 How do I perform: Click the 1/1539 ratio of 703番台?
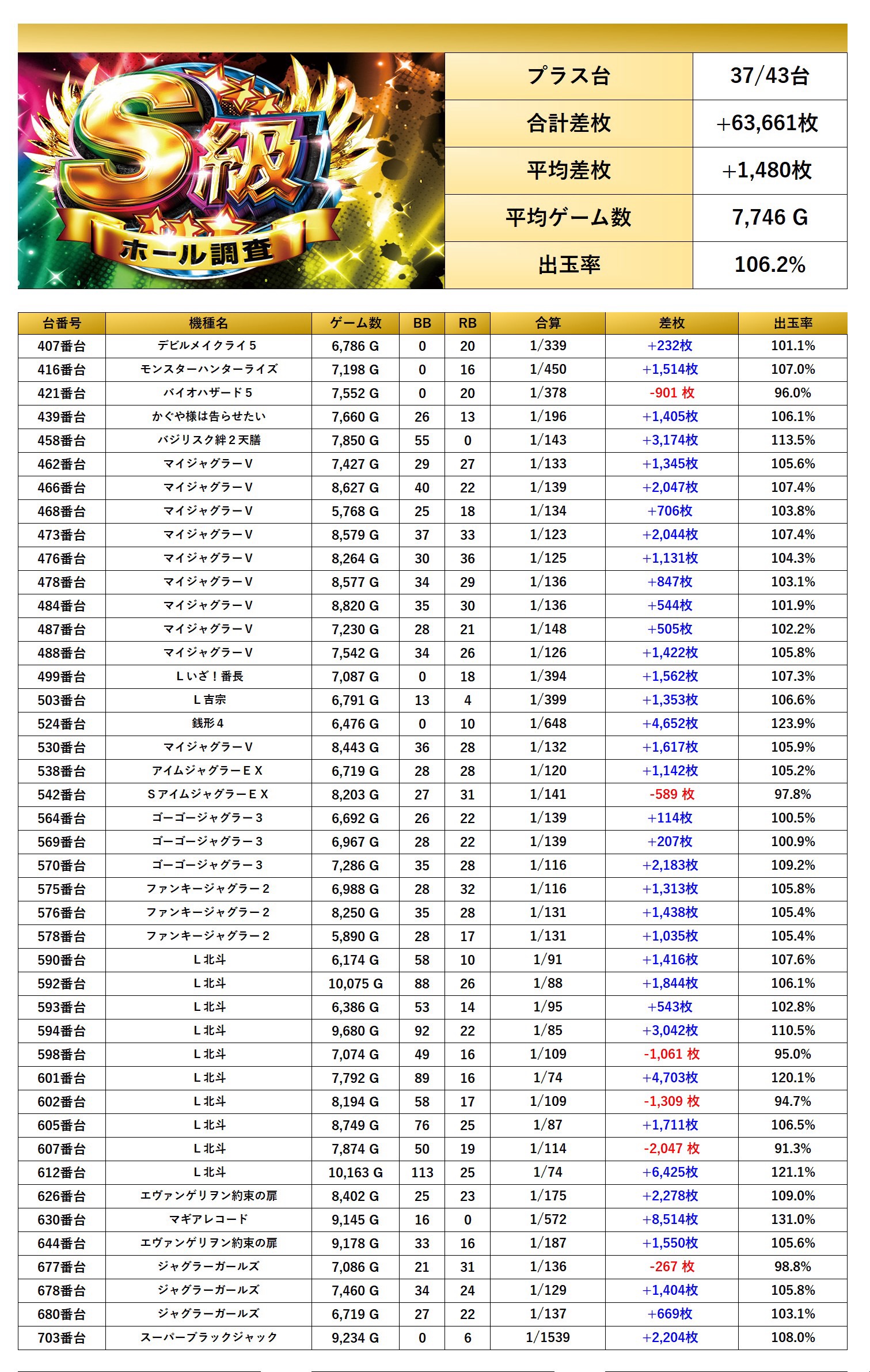(x=548, y=1337)
